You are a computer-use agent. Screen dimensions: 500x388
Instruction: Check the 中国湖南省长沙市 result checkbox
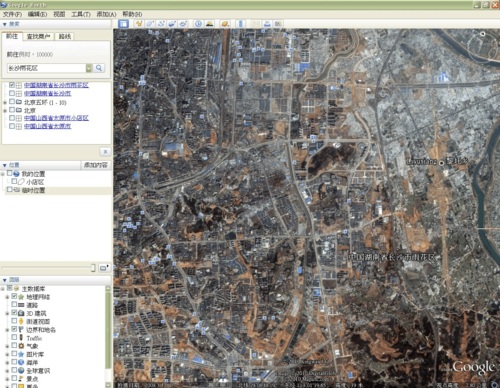tap(12, 93)
